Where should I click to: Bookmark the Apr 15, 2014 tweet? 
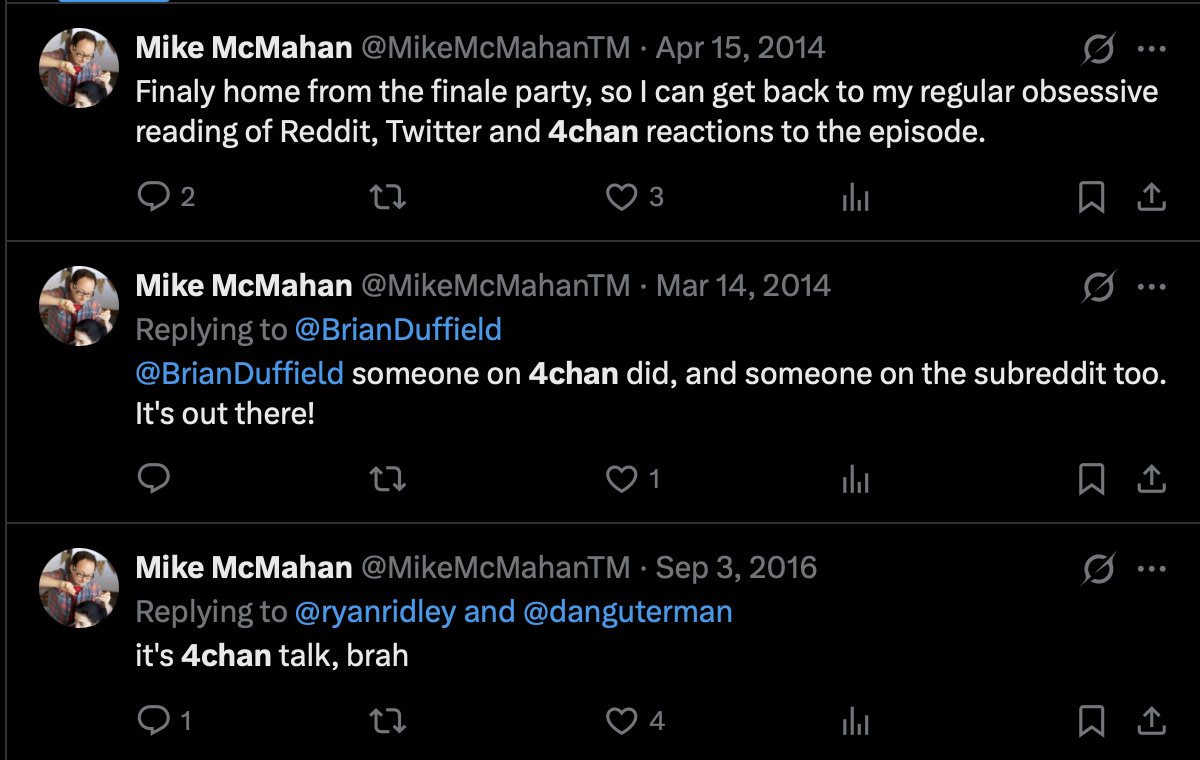tap(1092, 198)
